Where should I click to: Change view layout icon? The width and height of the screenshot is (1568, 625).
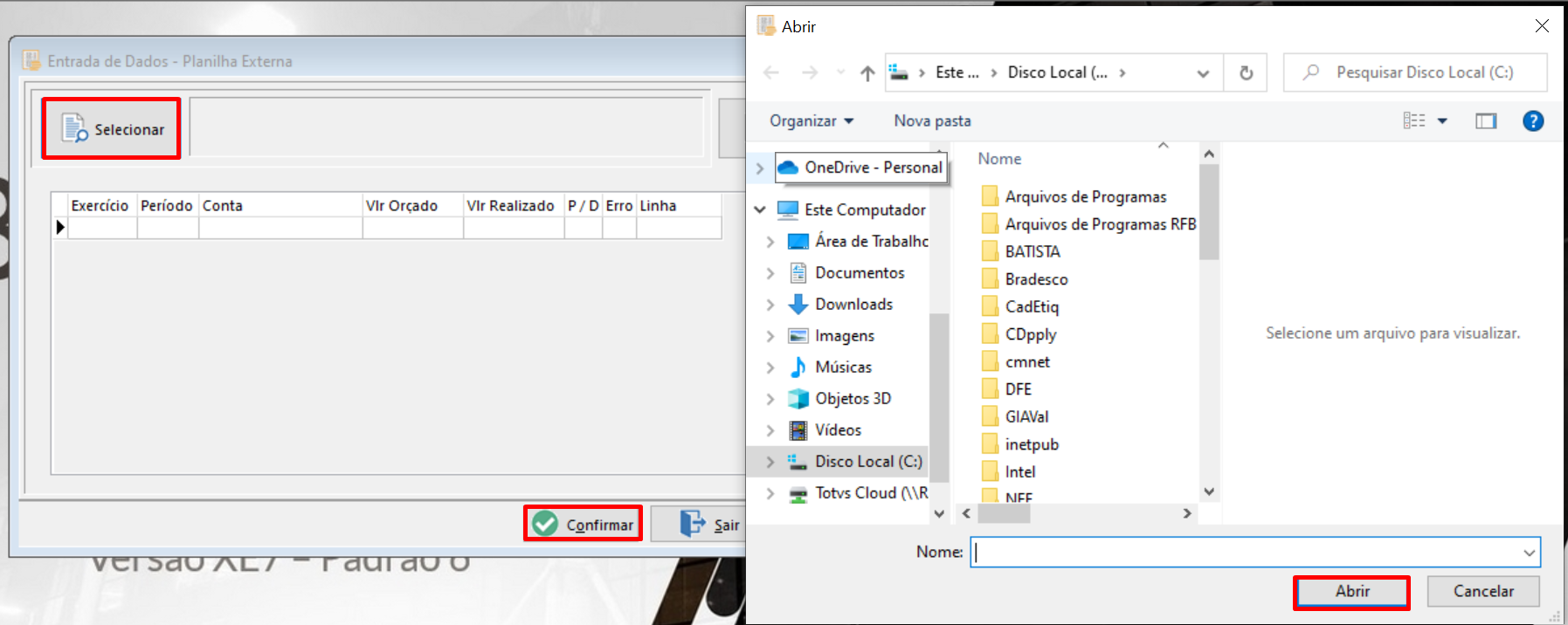(1413, 120)
